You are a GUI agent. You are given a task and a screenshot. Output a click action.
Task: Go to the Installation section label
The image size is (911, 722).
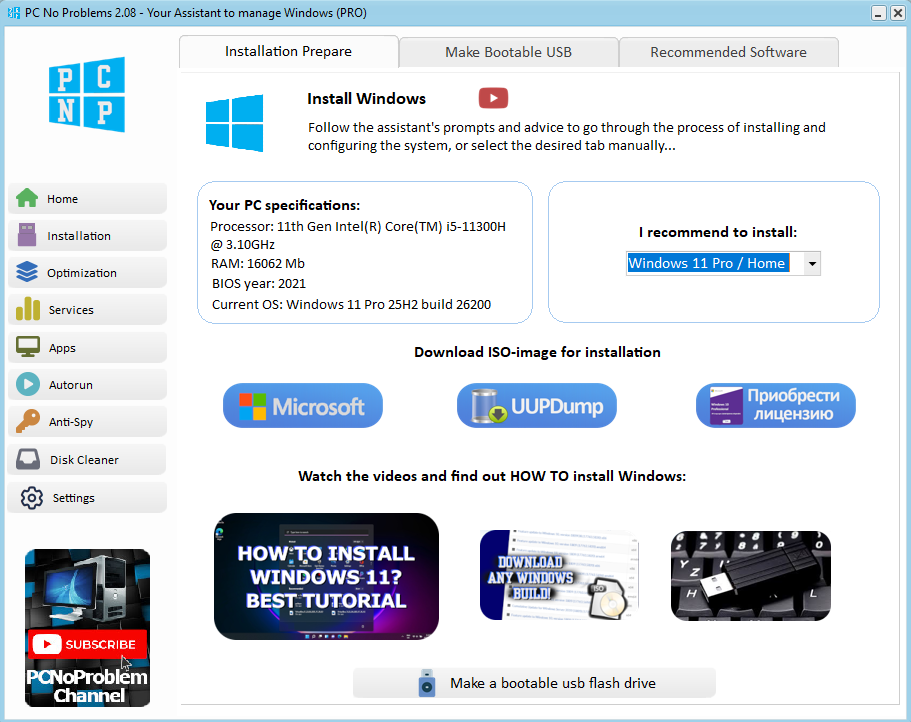click(x=79, y=236)
